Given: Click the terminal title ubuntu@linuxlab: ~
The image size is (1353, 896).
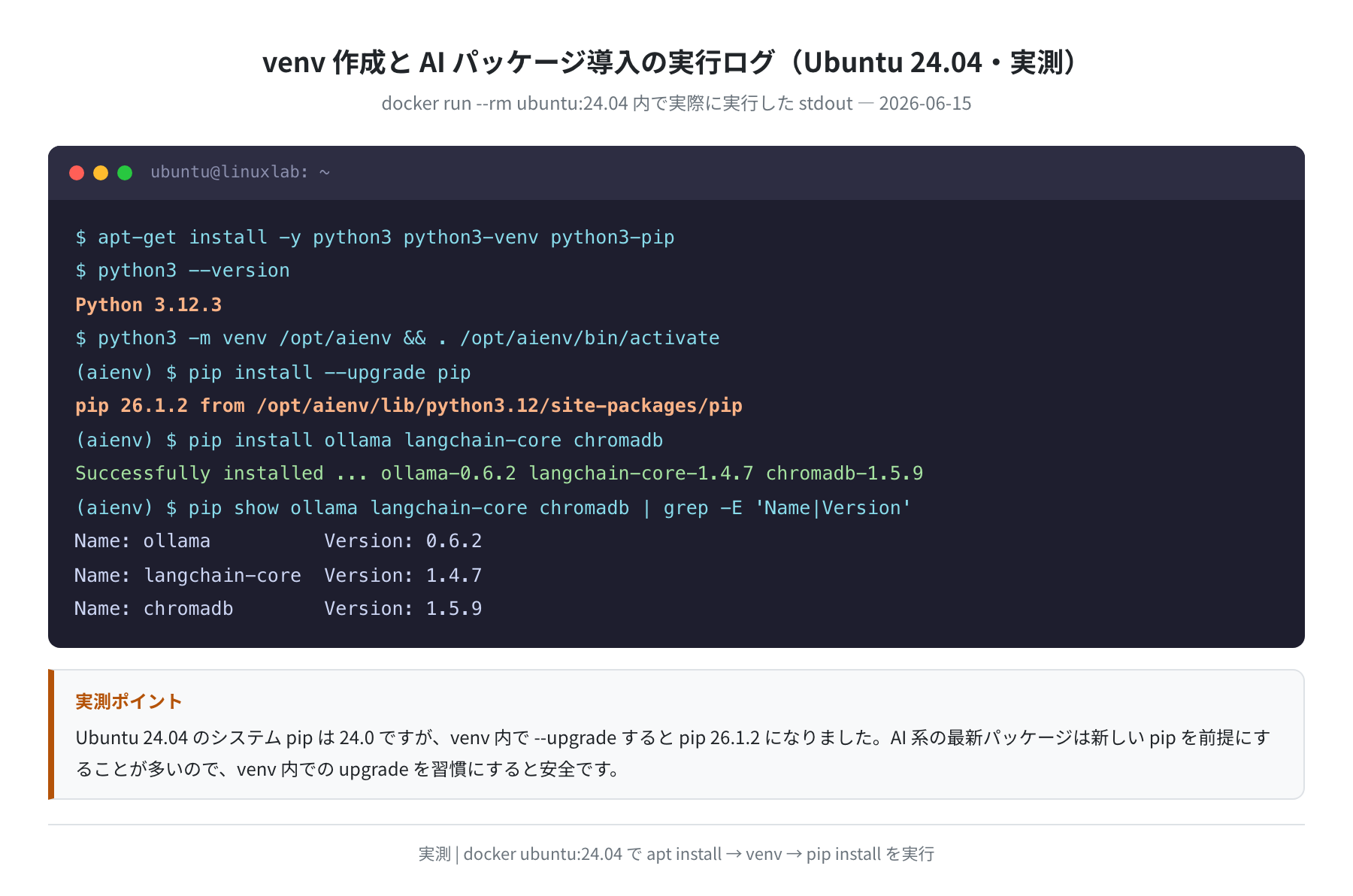Looking at the screenshot, I should [241, 172].
